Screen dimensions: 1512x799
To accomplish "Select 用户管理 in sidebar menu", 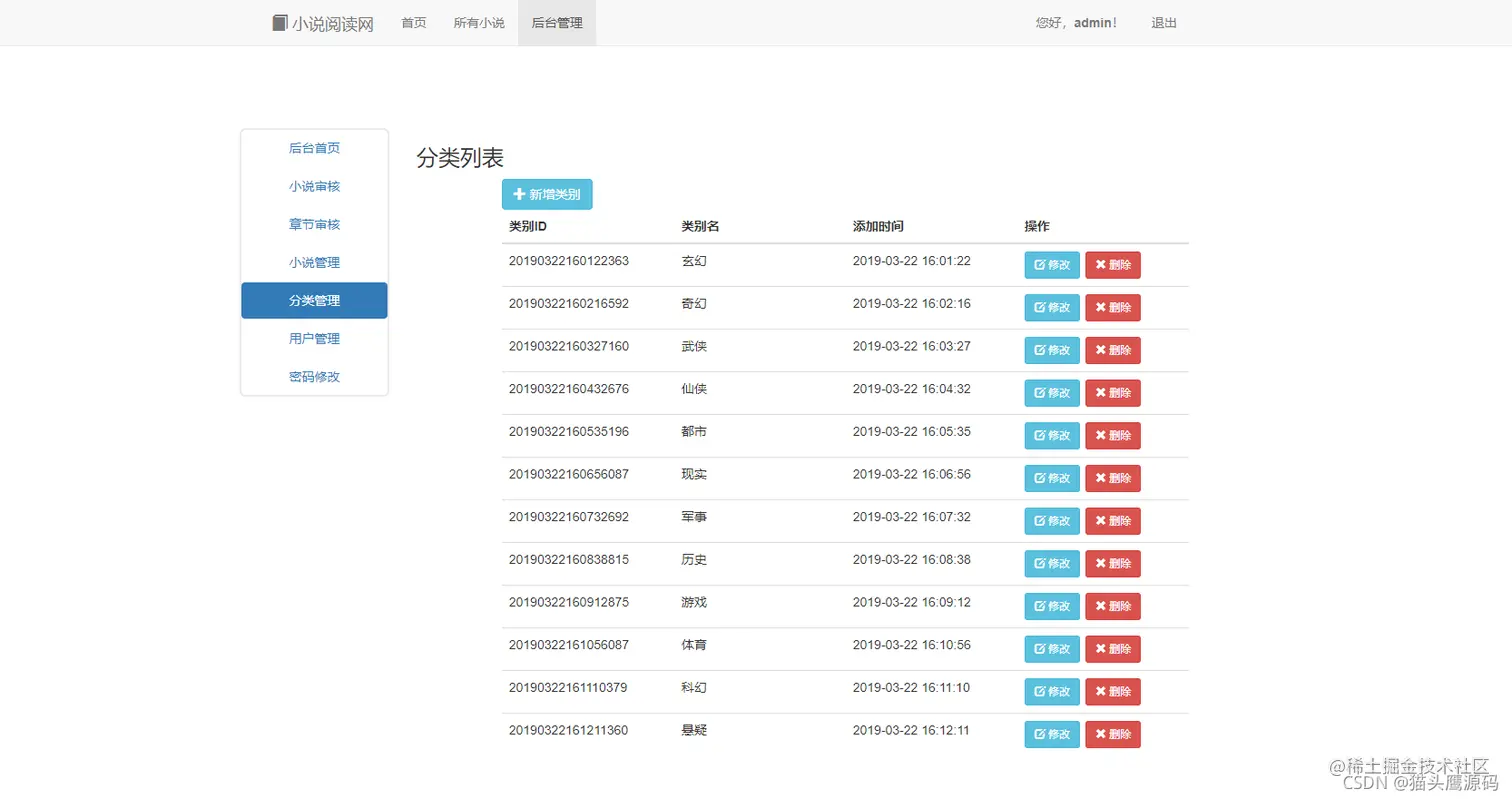I will pyautogui.click(x=314, y=339).
